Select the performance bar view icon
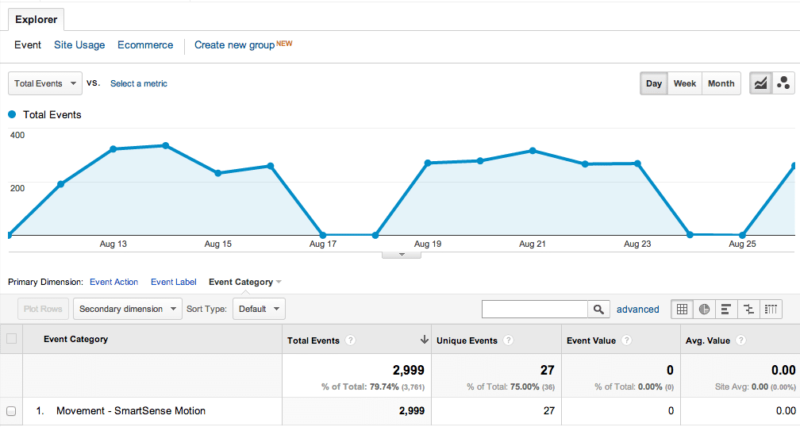 [725, 309]
